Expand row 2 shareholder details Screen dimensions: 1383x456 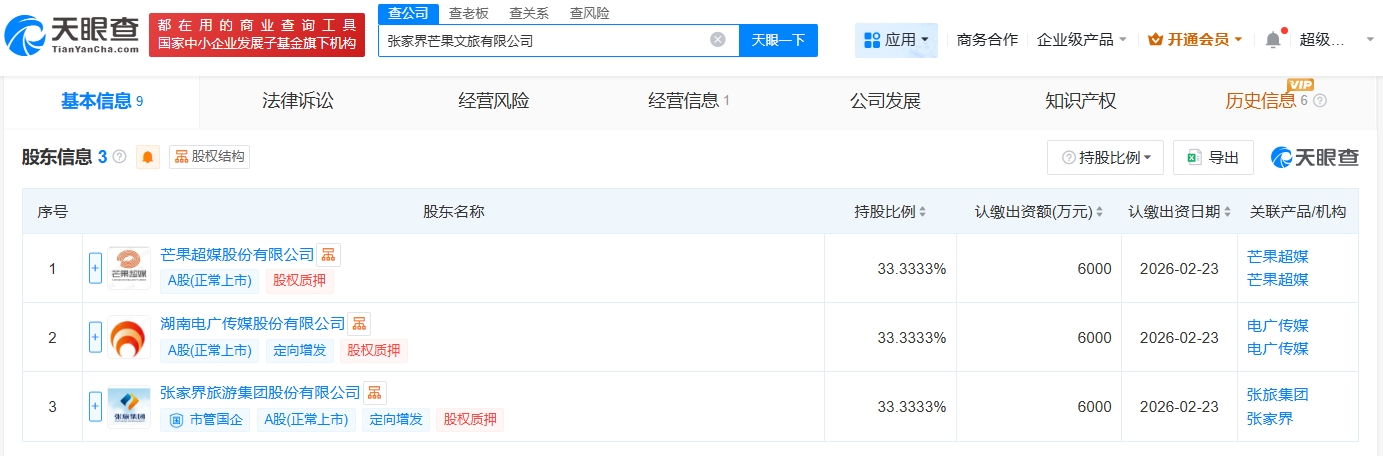point(96,337)
